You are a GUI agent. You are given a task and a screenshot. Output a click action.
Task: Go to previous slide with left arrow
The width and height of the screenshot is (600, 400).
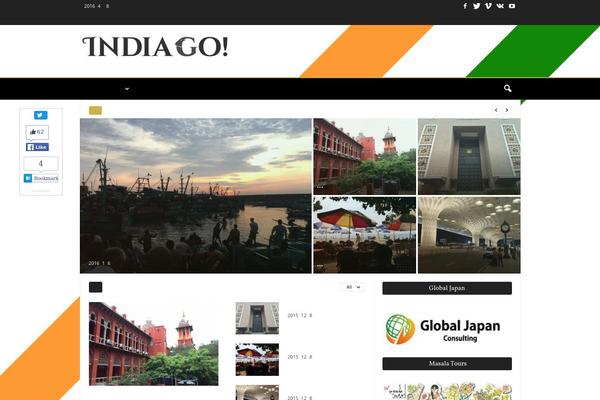[496, 110]
